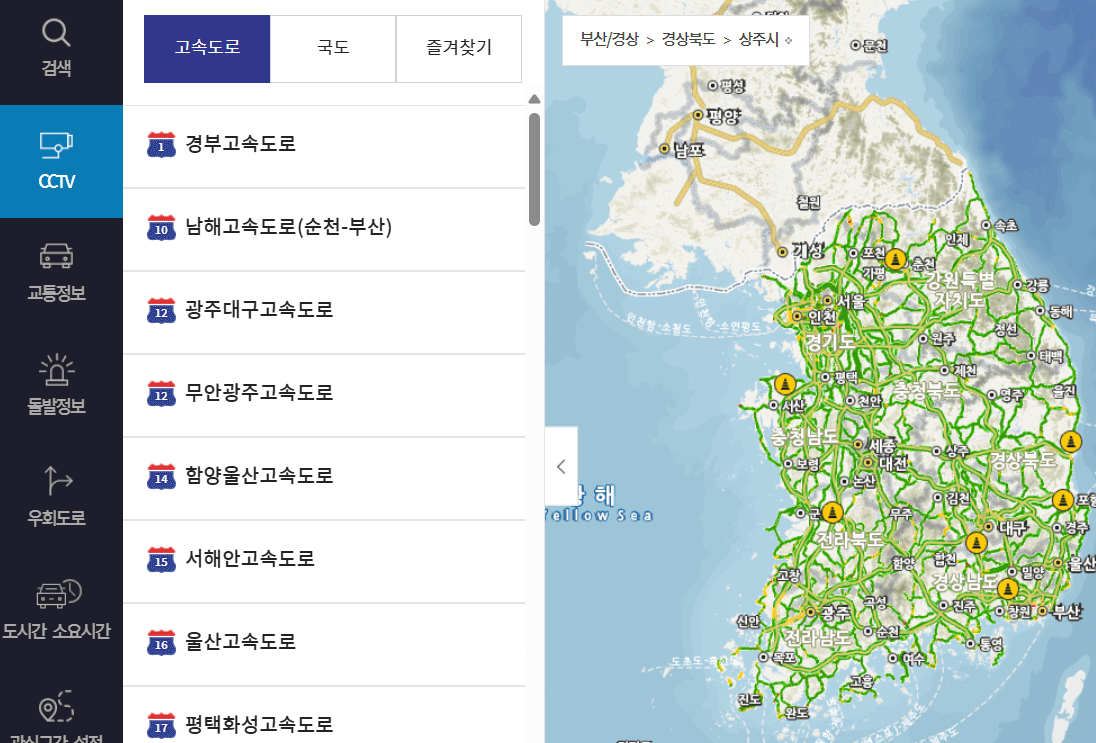Switch to the 즐겨찾기 favorites tab
The height and width of the screenshot is (743, 1096).
click(x=459, y=48)
